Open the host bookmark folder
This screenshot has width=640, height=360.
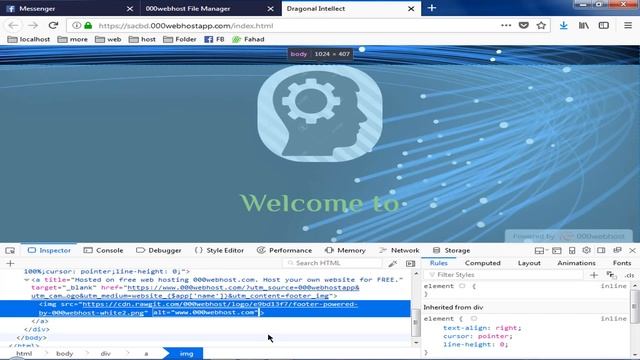click(142, 39)
